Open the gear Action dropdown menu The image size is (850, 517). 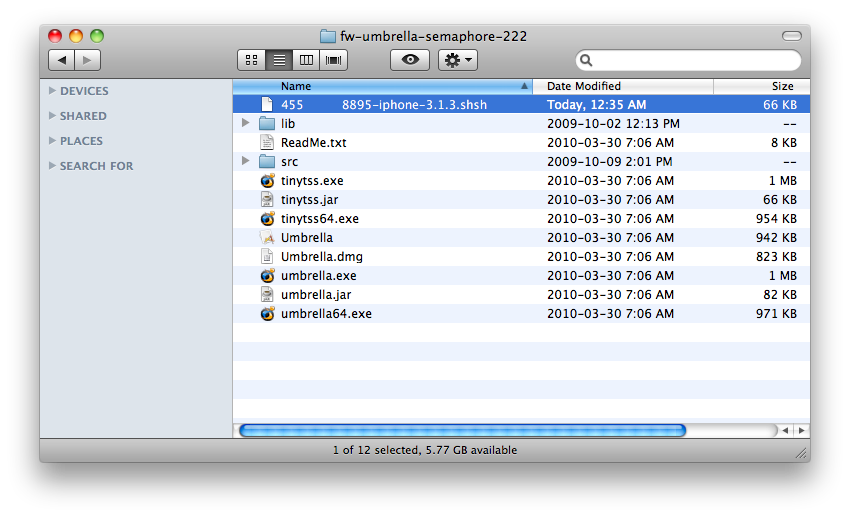tap(458, 60)
